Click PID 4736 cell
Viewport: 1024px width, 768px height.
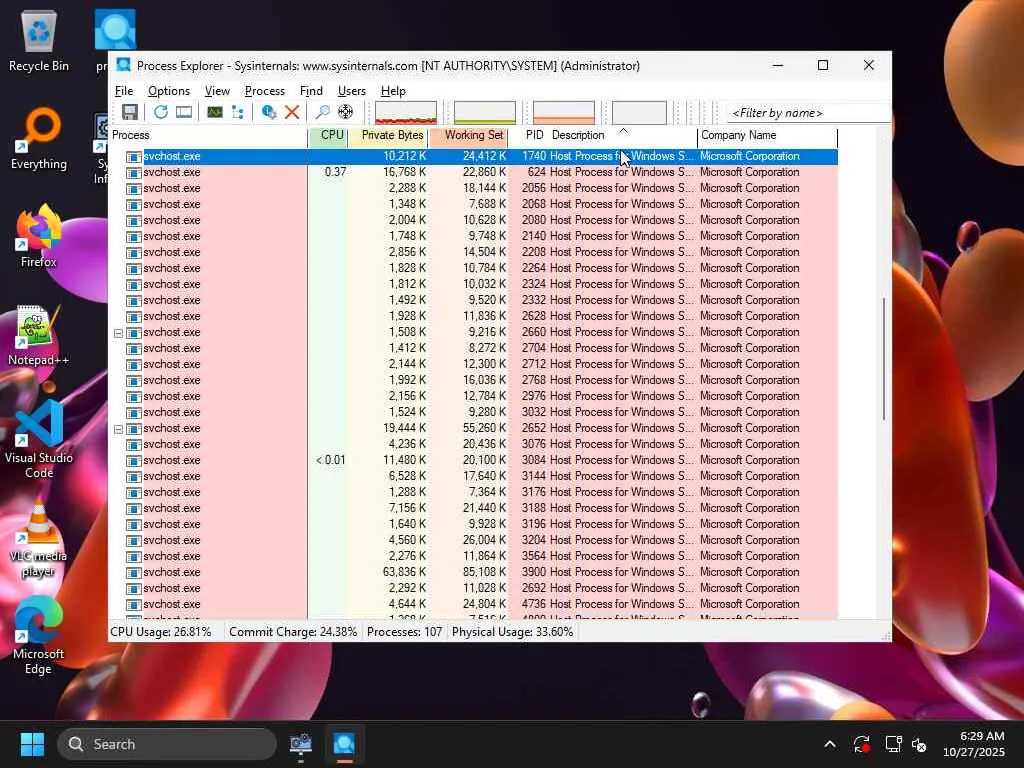534,604
